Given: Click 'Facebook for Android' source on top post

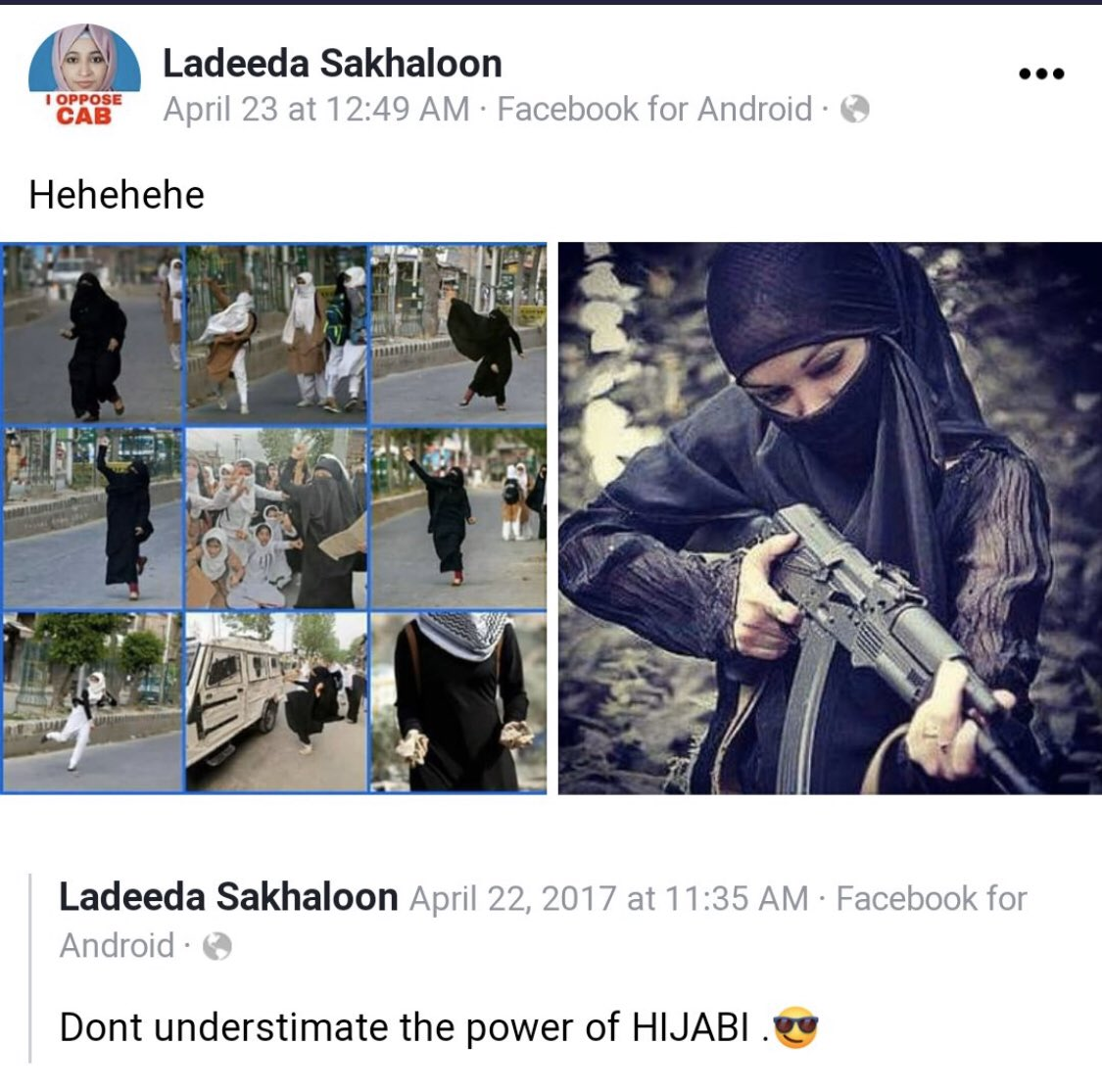Looking at the screenshot, I should [x=654, y=109].
